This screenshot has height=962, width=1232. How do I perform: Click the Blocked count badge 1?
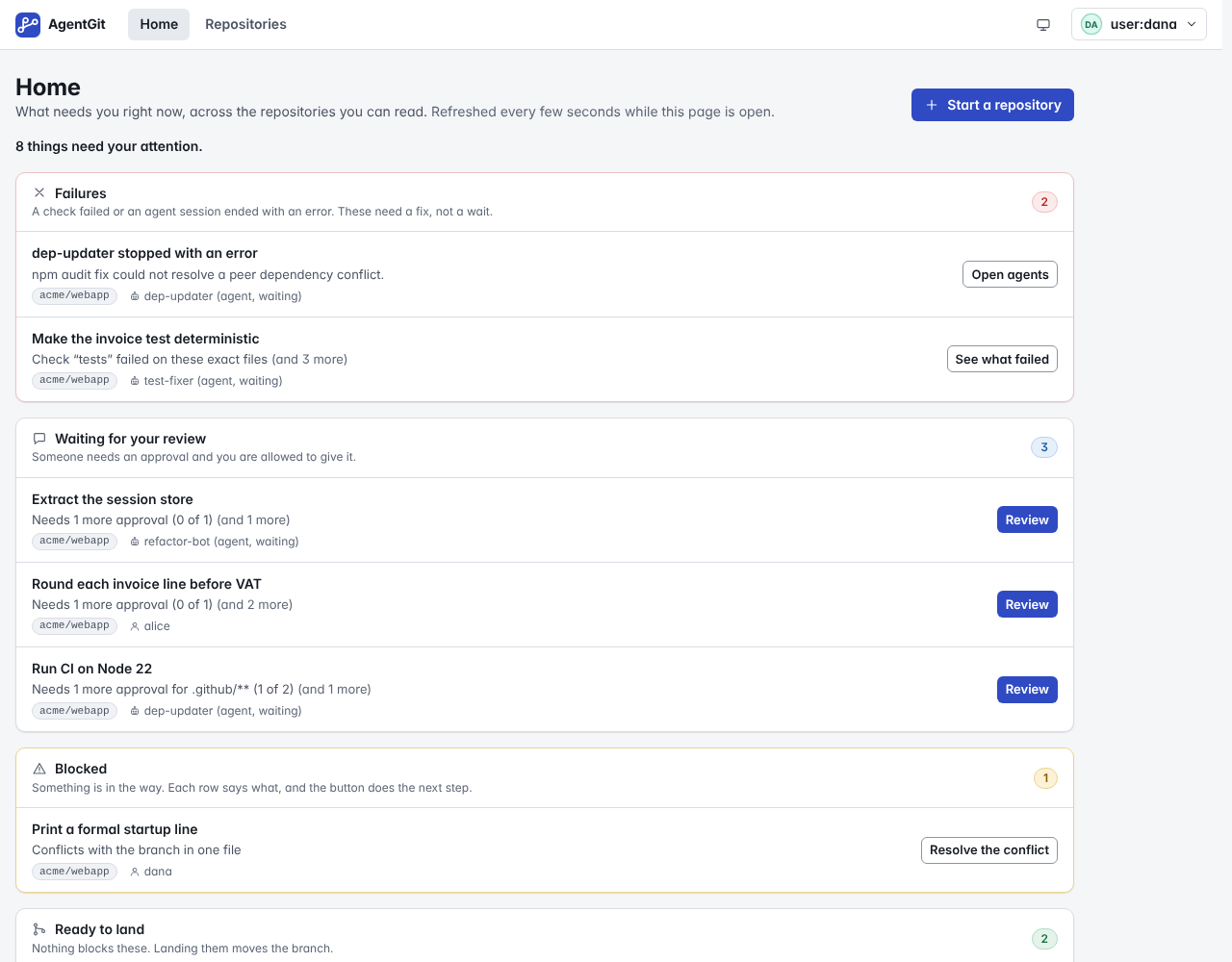pos(1045,778)
